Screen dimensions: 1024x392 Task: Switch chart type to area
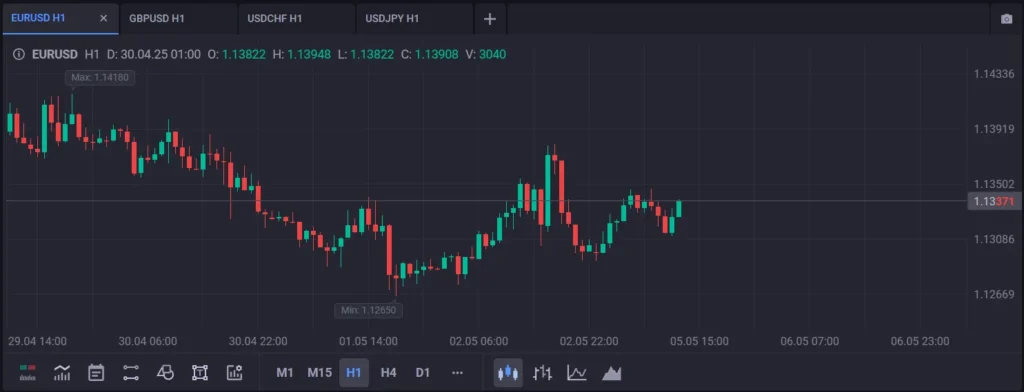point(612,373)
